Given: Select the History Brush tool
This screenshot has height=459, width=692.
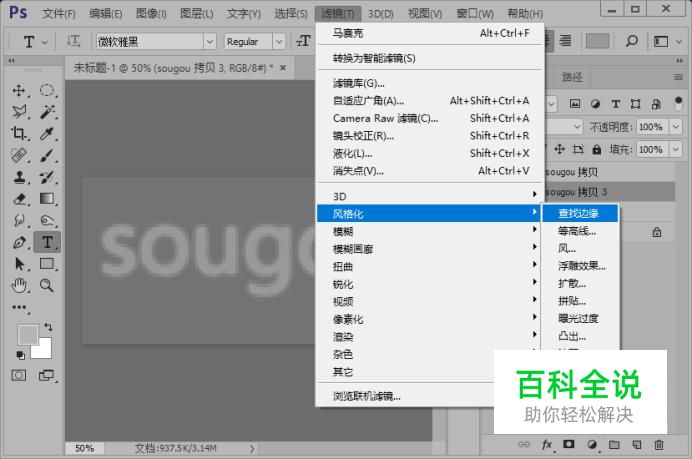Looking at the screenshot, I should point(47,177).
